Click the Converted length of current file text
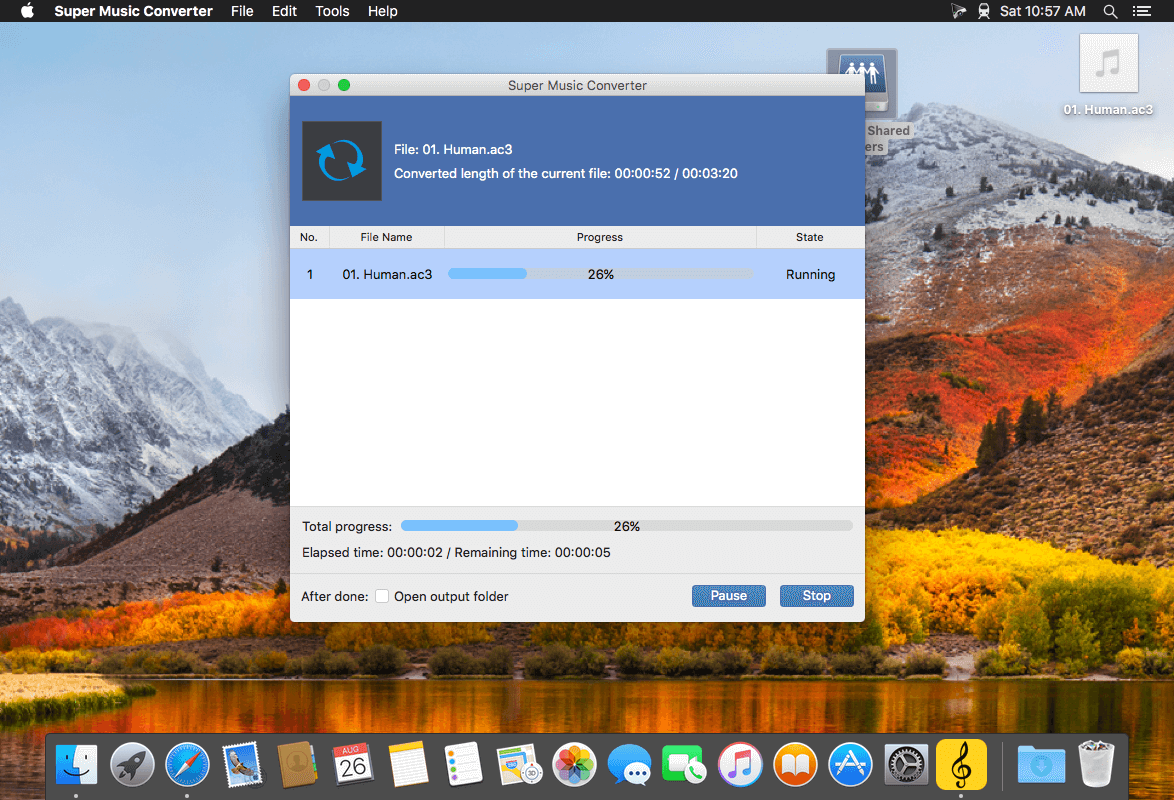This screenshot has width=1174, height=800. click(x=566, y=173)
